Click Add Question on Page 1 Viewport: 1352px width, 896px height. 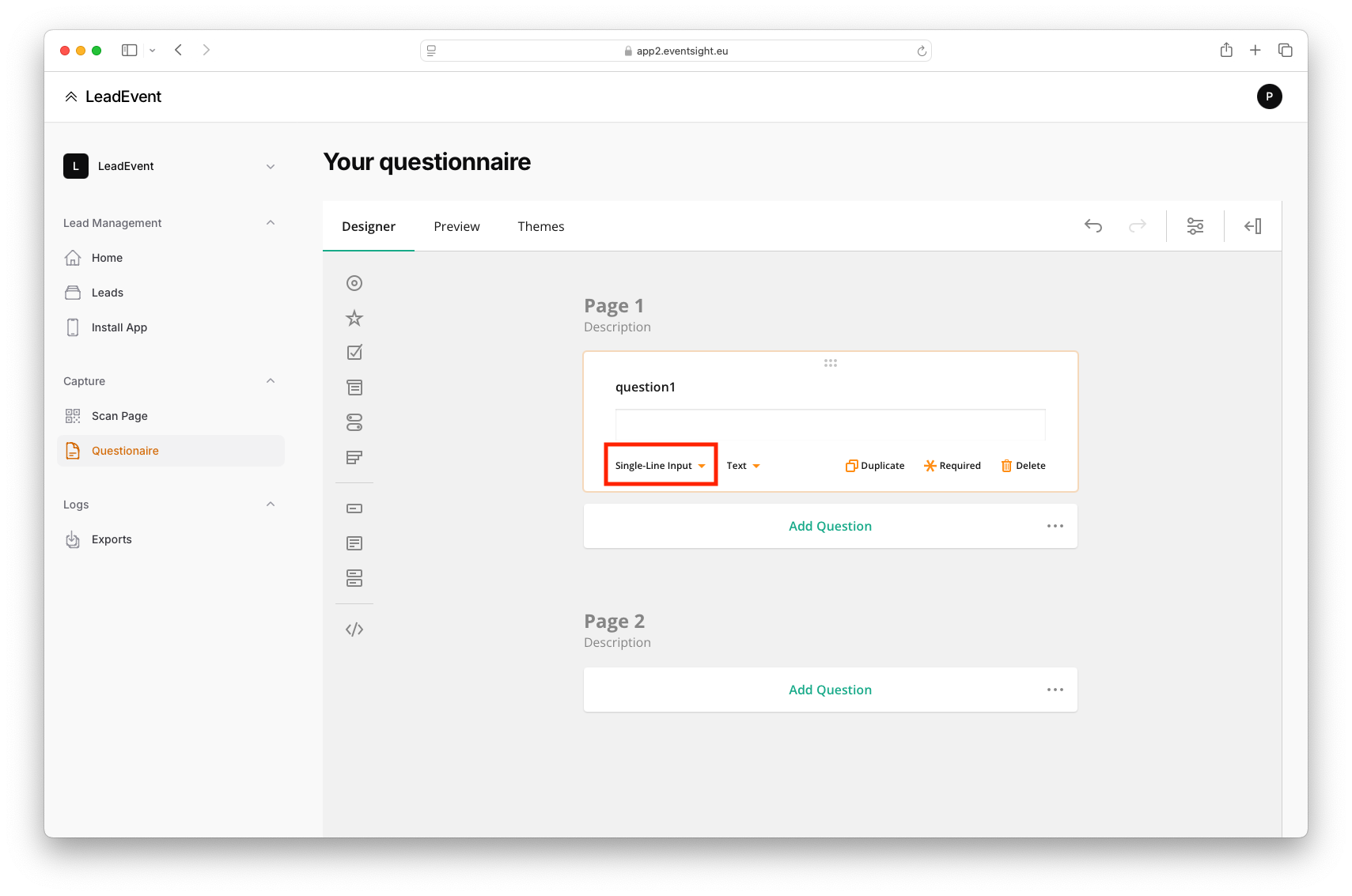830,527
